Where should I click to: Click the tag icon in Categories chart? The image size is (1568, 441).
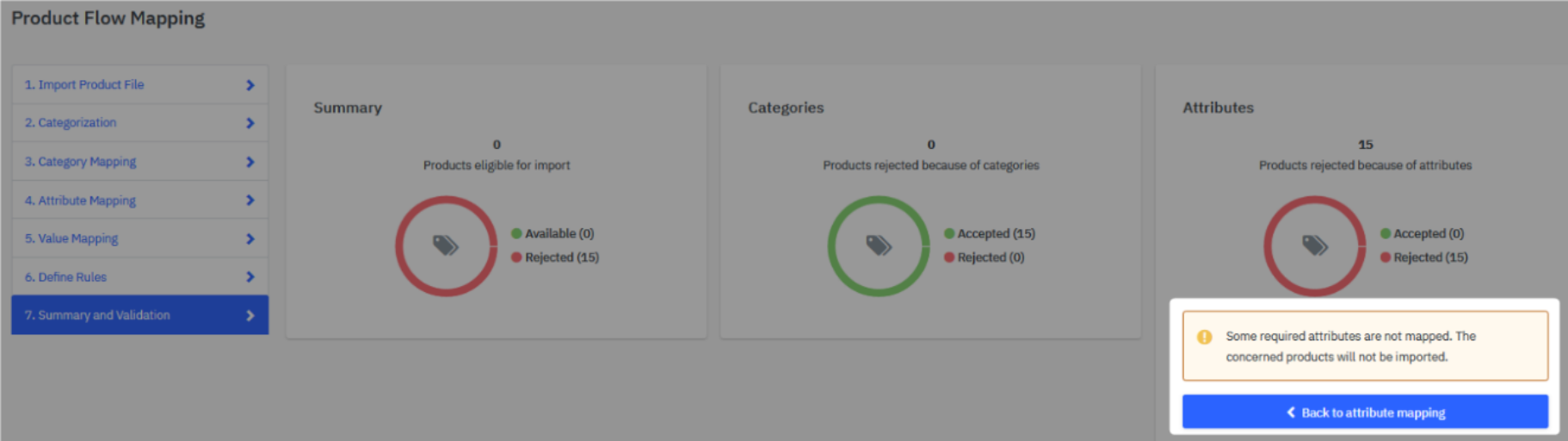point(879,246)
